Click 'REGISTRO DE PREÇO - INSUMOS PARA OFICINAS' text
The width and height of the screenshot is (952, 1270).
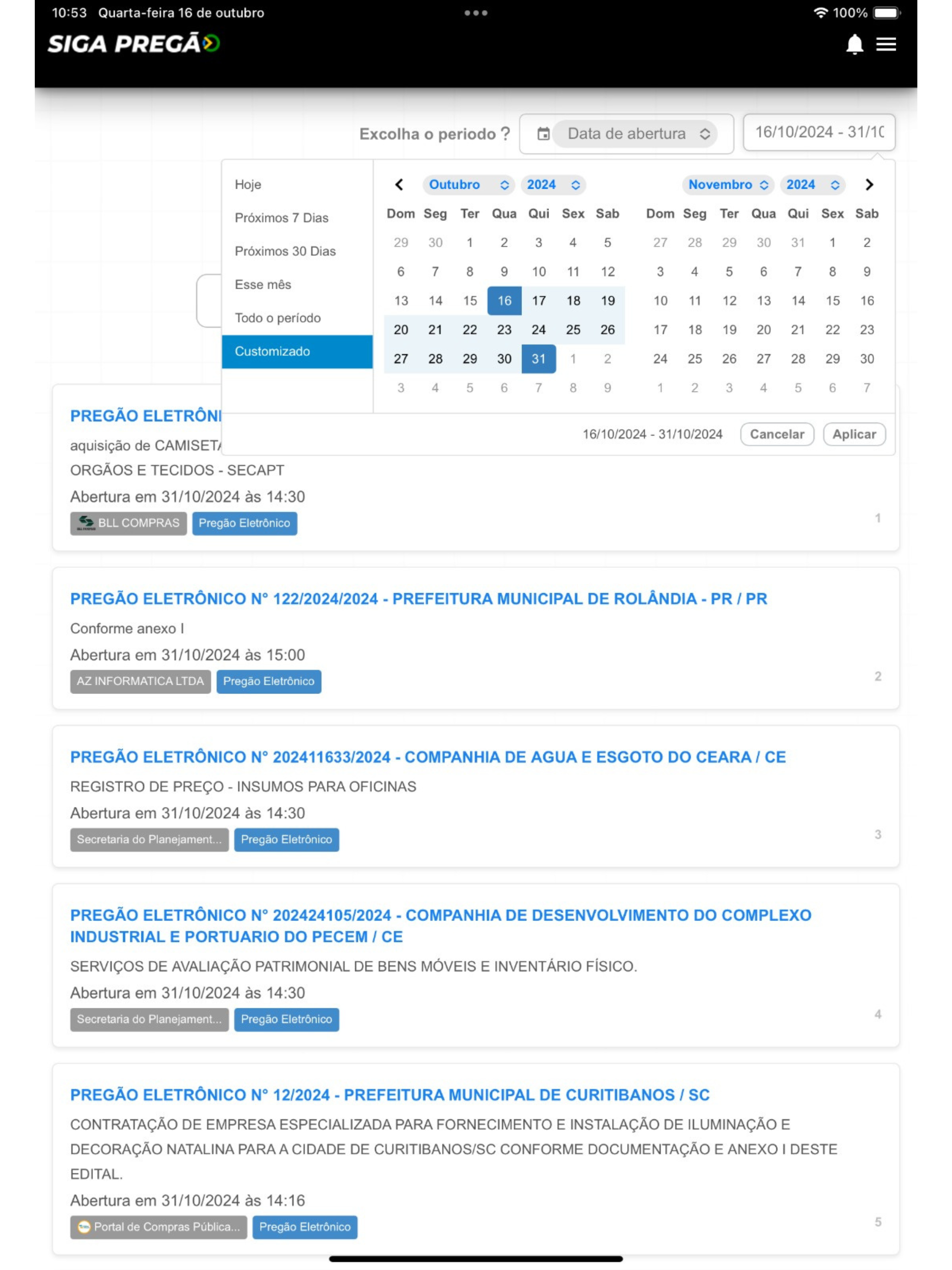pos(243,787)
